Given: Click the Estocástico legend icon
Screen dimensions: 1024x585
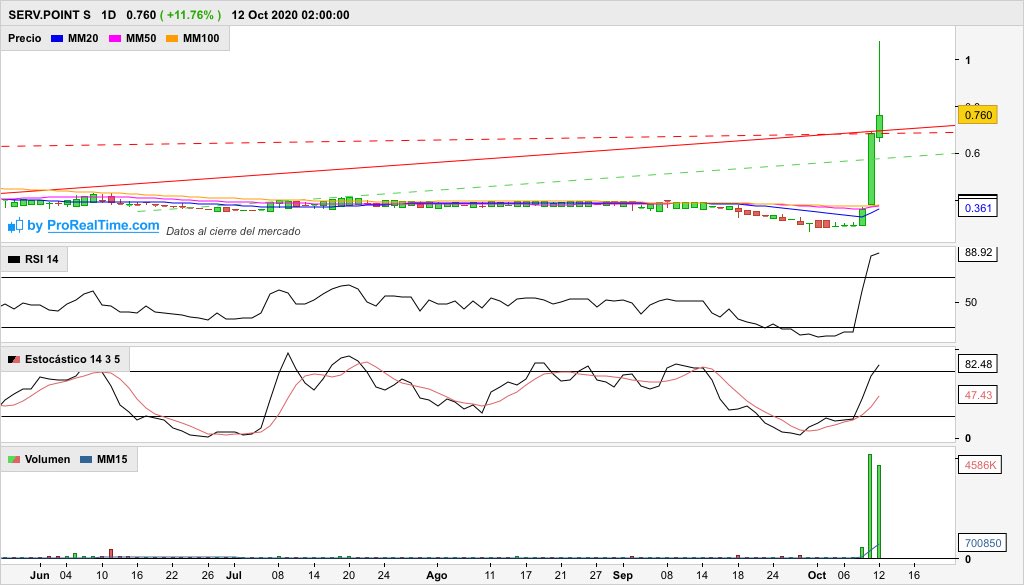Looking at the screenshot, I should (x=14, y=360).
